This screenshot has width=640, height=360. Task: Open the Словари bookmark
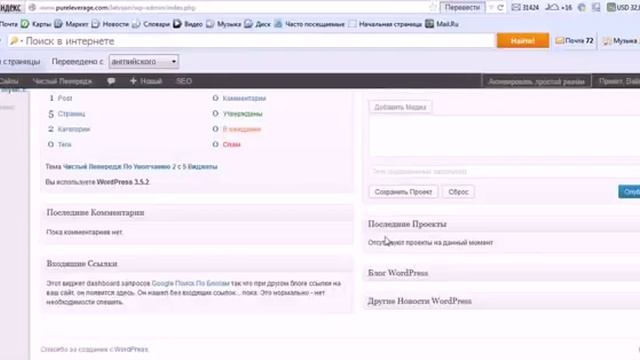tap(151, 24)
